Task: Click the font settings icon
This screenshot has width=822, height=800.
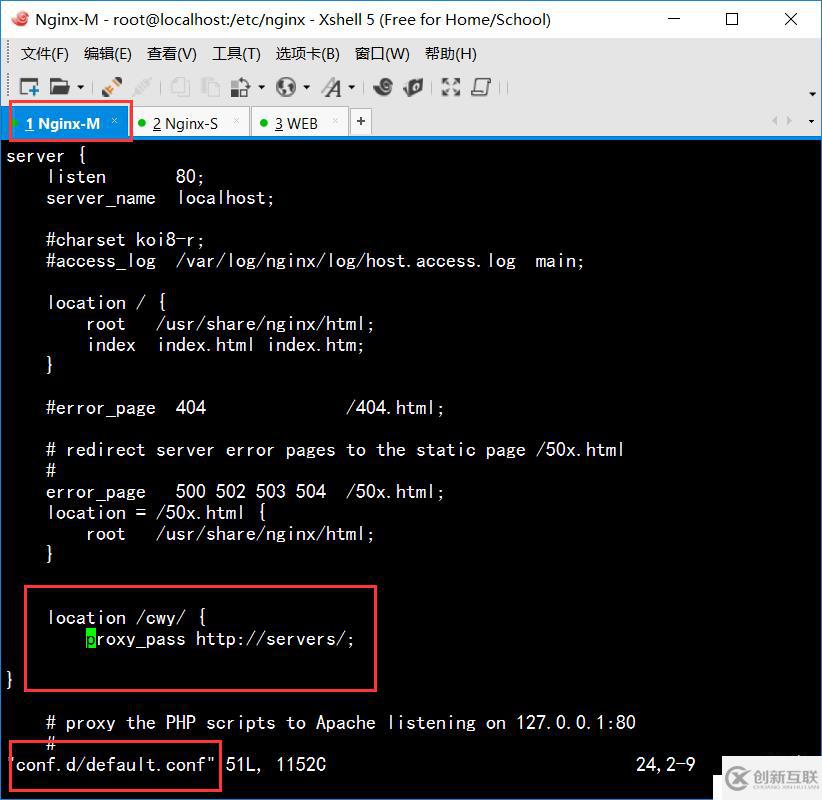Action: tap(332, 86)
